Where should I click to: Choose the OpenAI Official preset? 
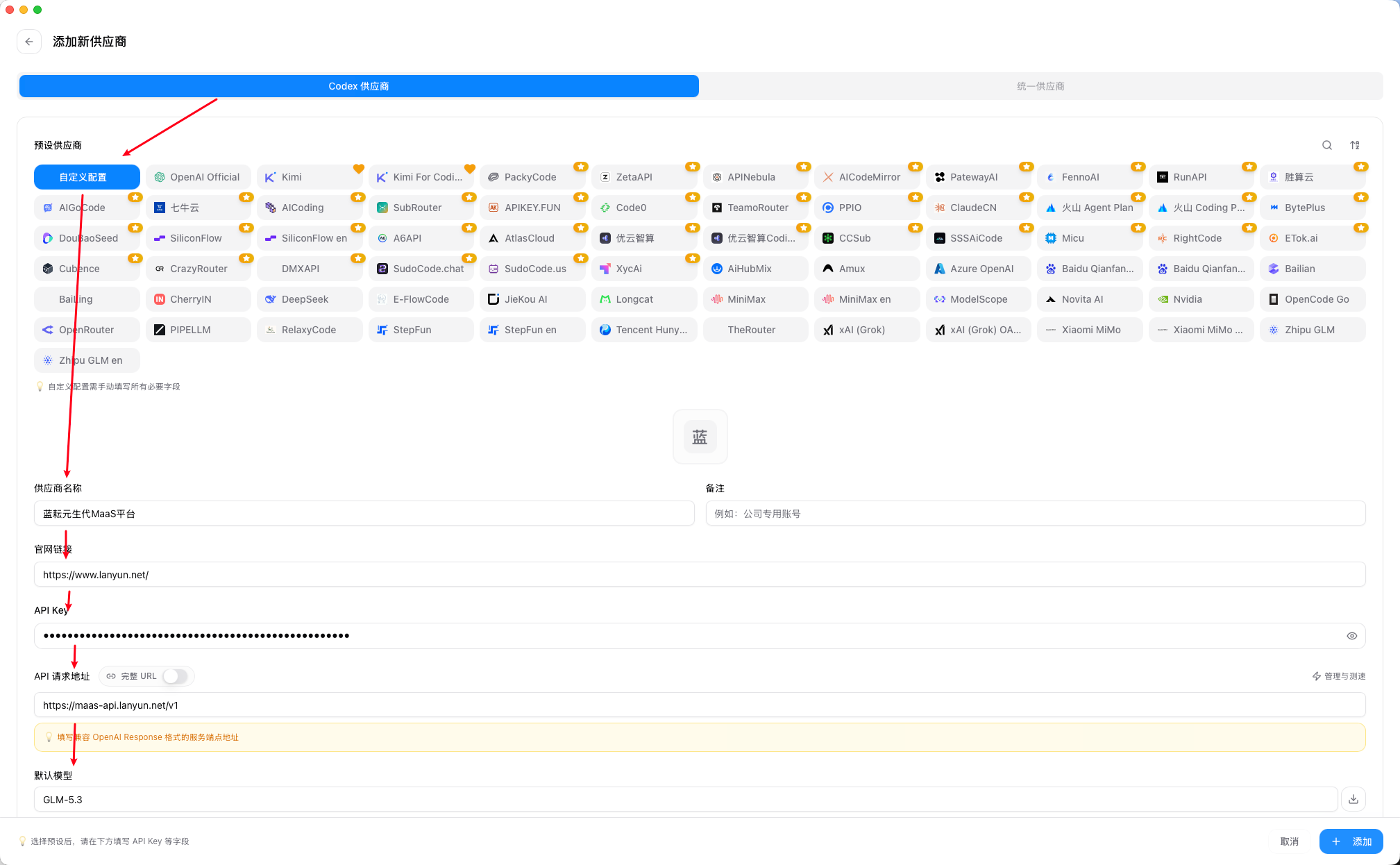point(199,177)
